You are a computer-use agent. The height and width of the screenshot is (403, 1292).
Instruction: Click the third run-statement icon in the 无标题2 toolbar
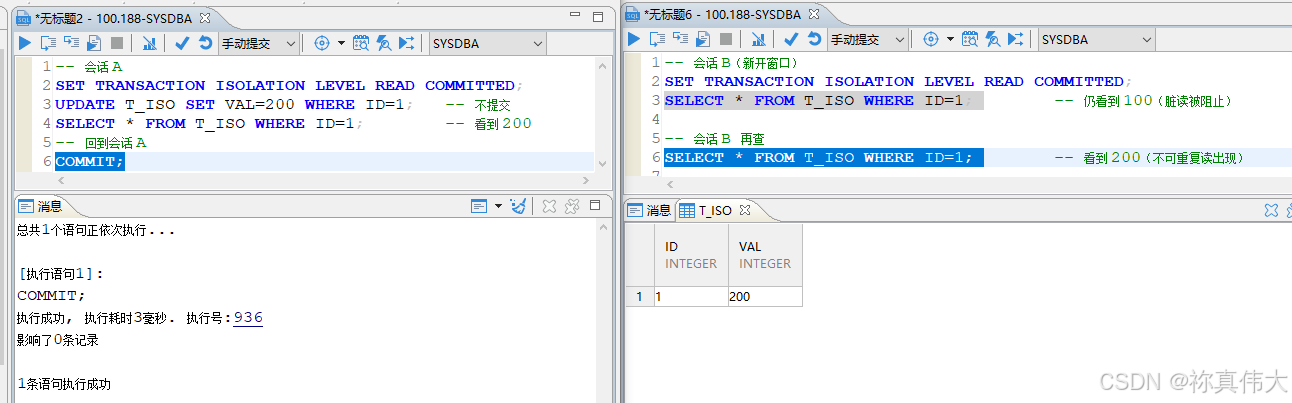[71, 43]
